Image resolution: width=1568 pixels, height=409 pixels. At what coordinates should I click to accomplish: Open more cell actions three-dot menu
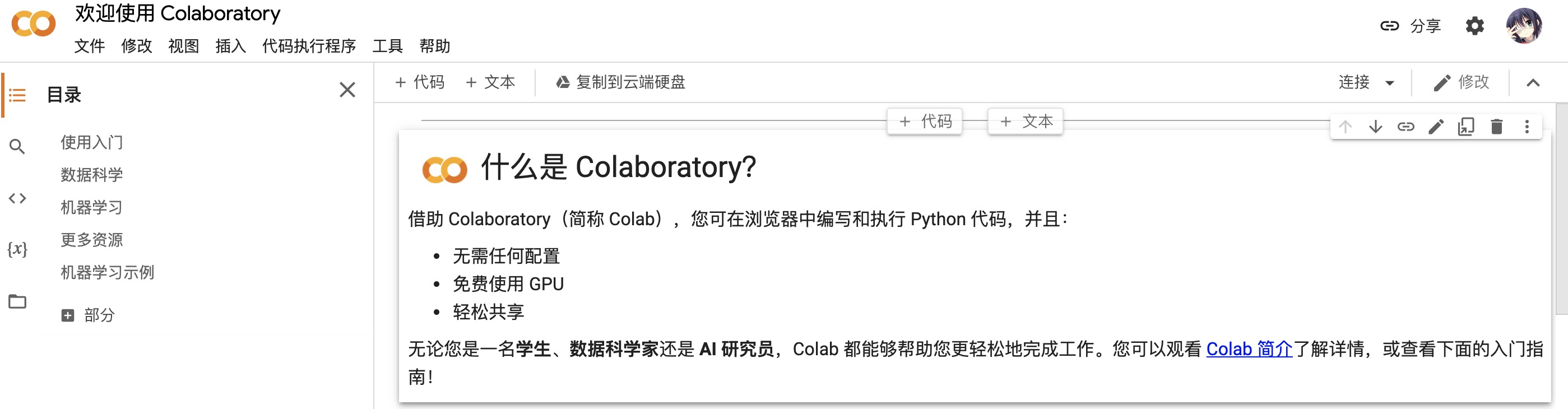click(x=1527, y=127)
